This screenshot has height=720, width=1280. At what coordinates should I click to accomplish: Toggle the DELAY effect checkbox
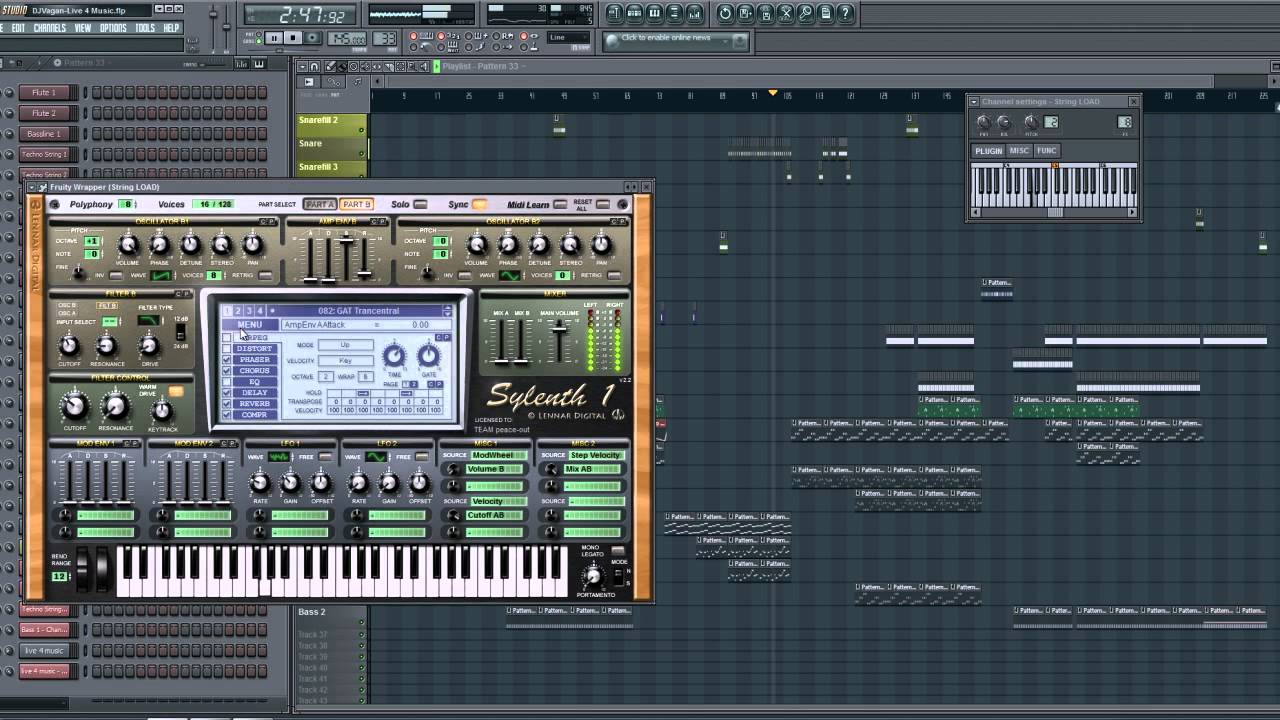[x=227, y=393]
